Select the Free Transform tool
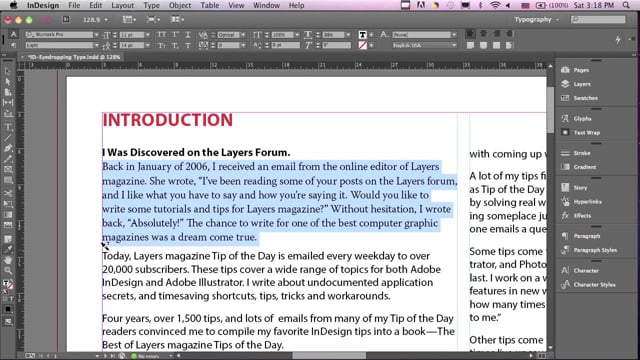This screenshot has height=360, width=640. tap(8, 204)
